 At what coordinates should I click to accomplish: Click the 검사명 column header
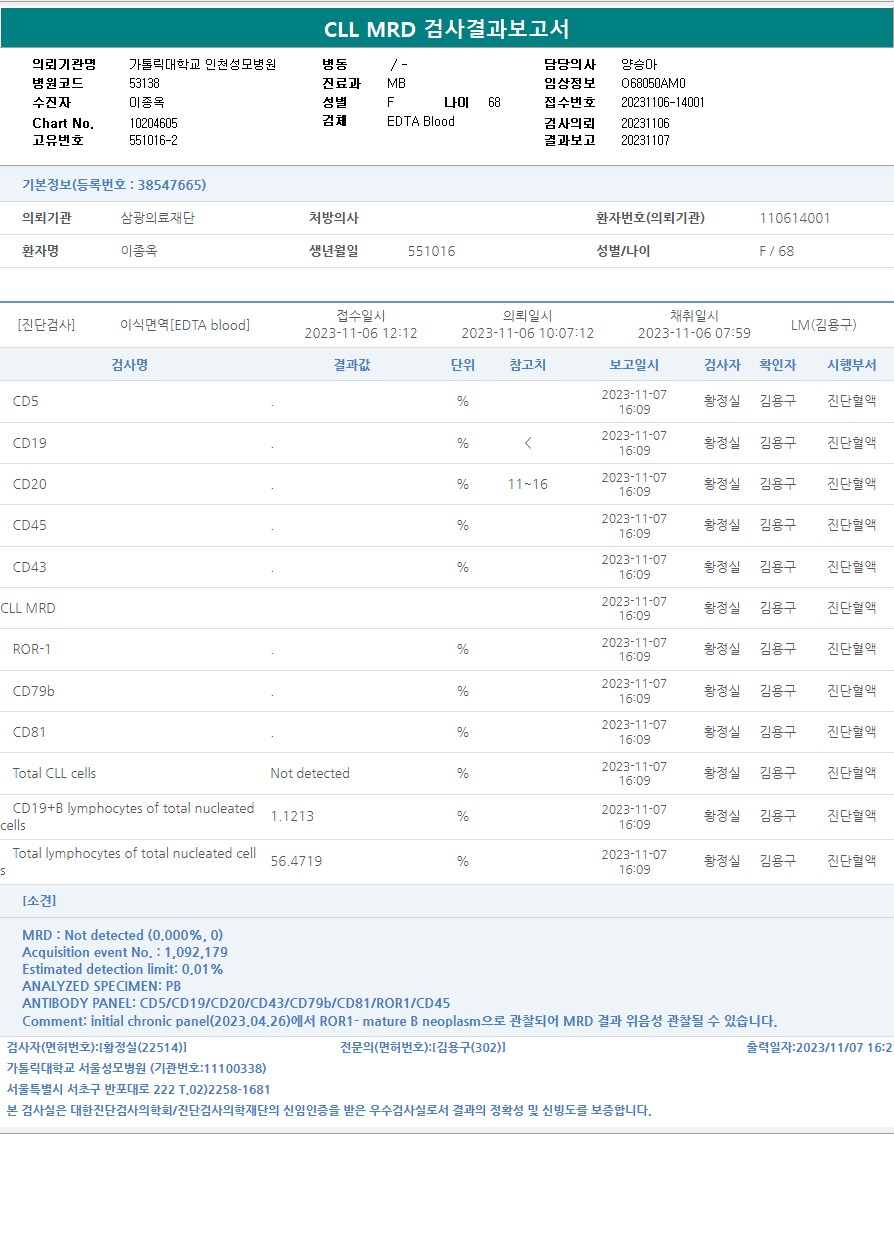(x=130, y=365)
